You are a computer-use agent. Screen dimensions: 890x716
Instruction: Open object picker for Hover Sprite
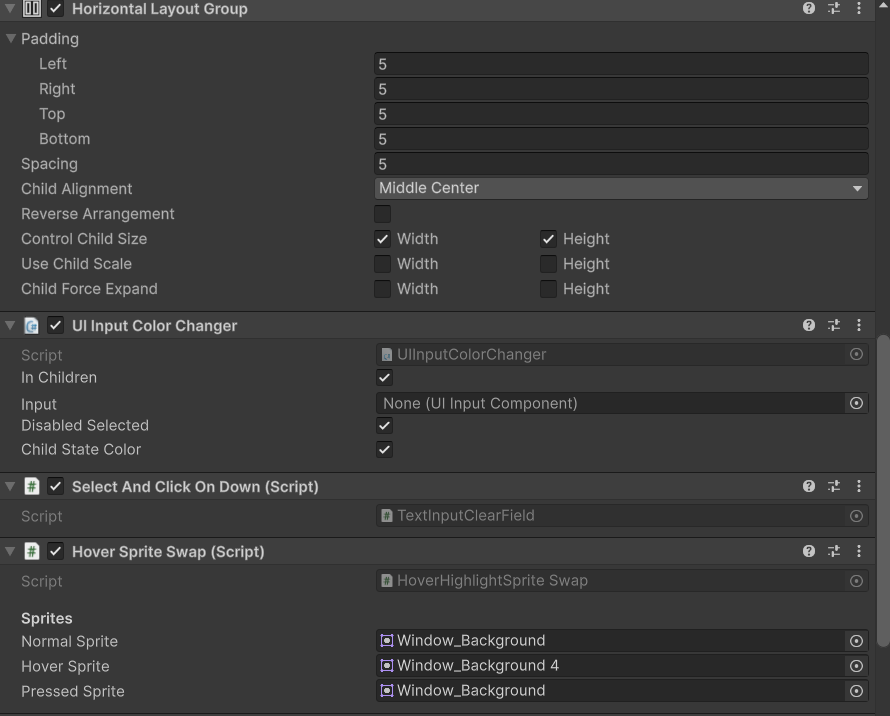[856, 666]
